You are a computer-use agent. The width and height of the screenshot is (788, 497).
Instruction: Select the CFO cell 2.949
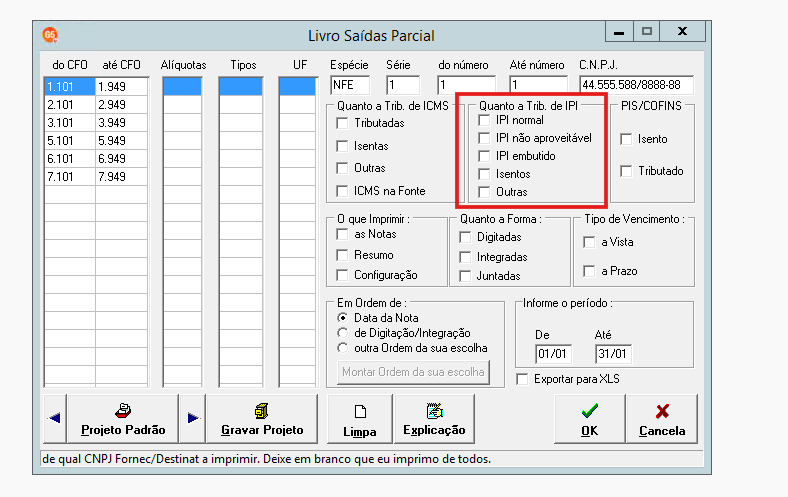click(x=122, y=105)
